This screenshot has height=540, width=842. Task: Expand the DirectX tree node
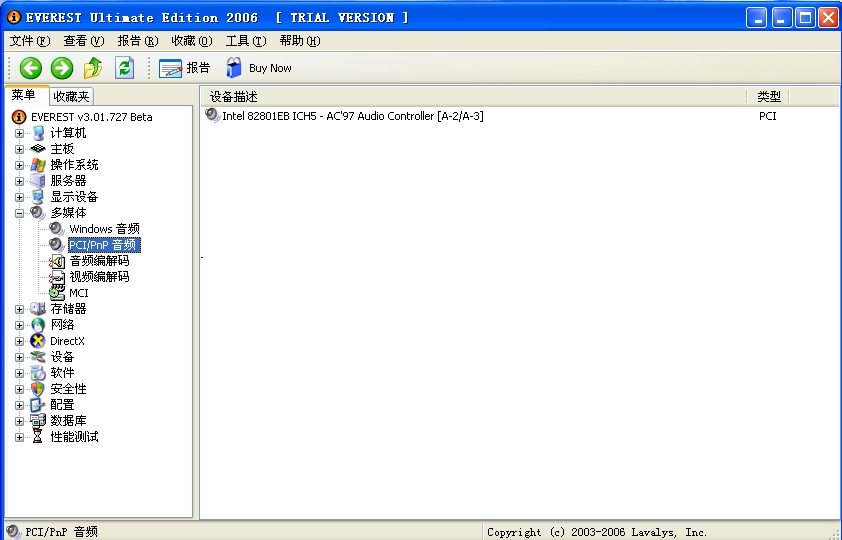19,341
